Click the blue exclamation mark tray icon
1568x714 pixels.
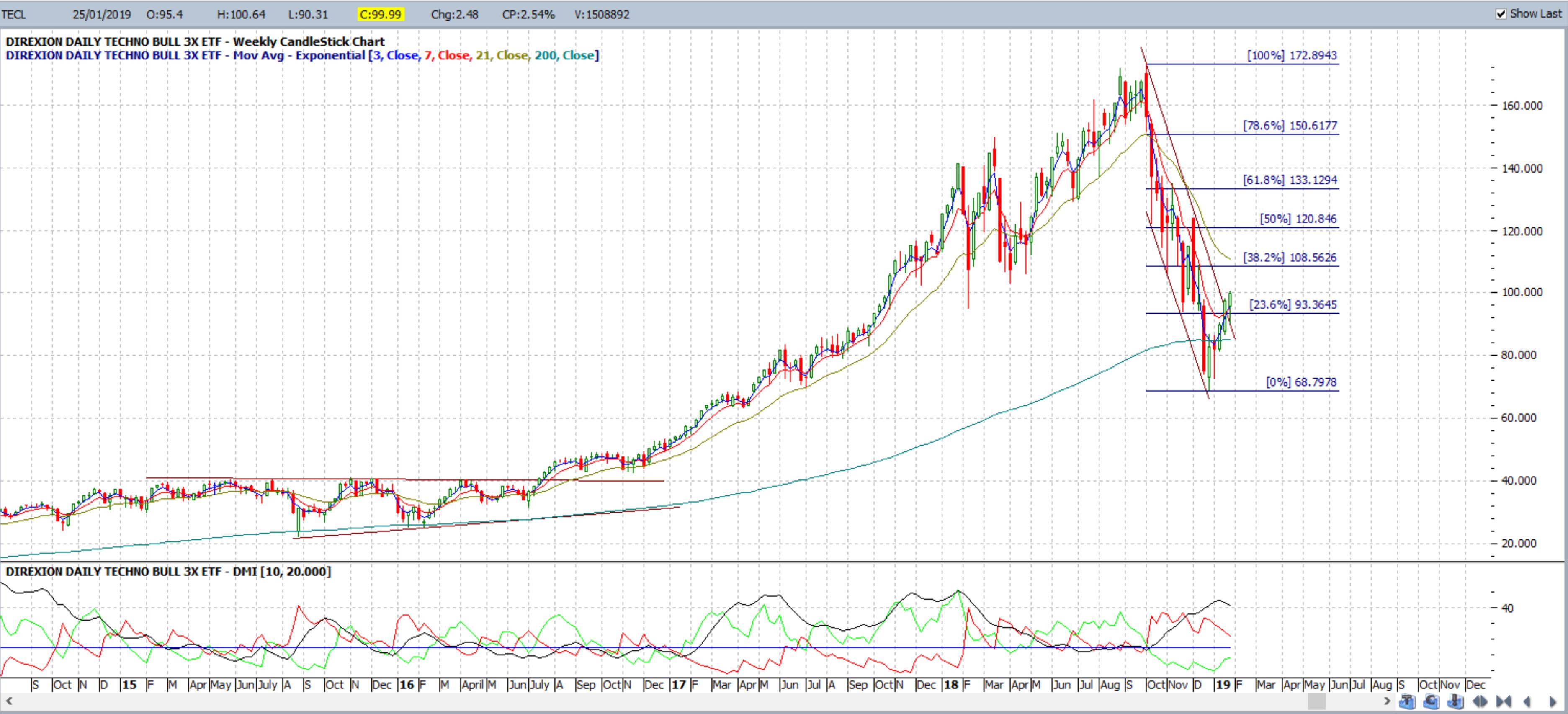[1455, 701]
